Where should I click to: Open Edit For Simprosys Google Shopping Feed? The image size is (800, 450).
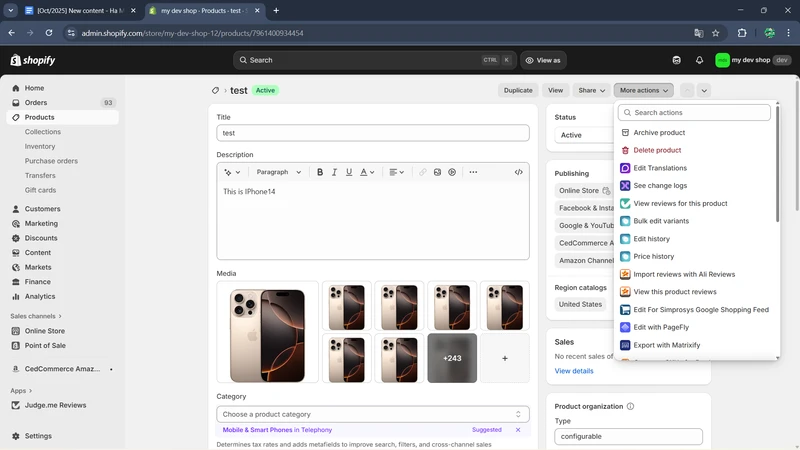click(694, 310)
